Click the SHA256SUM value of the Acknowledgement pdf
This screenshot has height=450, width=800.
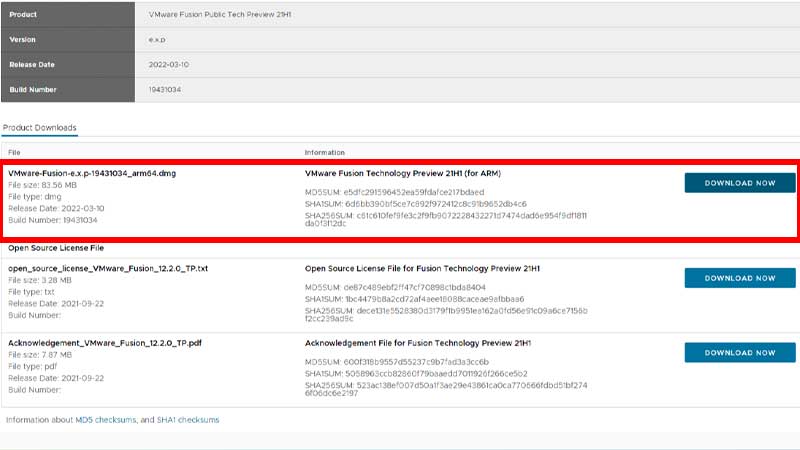[x=446, y=389]
